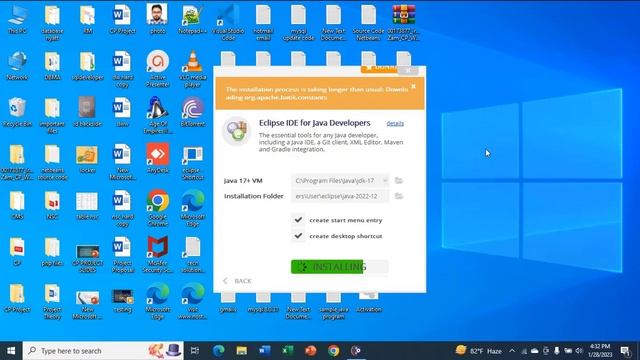Open the 82°F Haze weather widget

coord(478,351)
